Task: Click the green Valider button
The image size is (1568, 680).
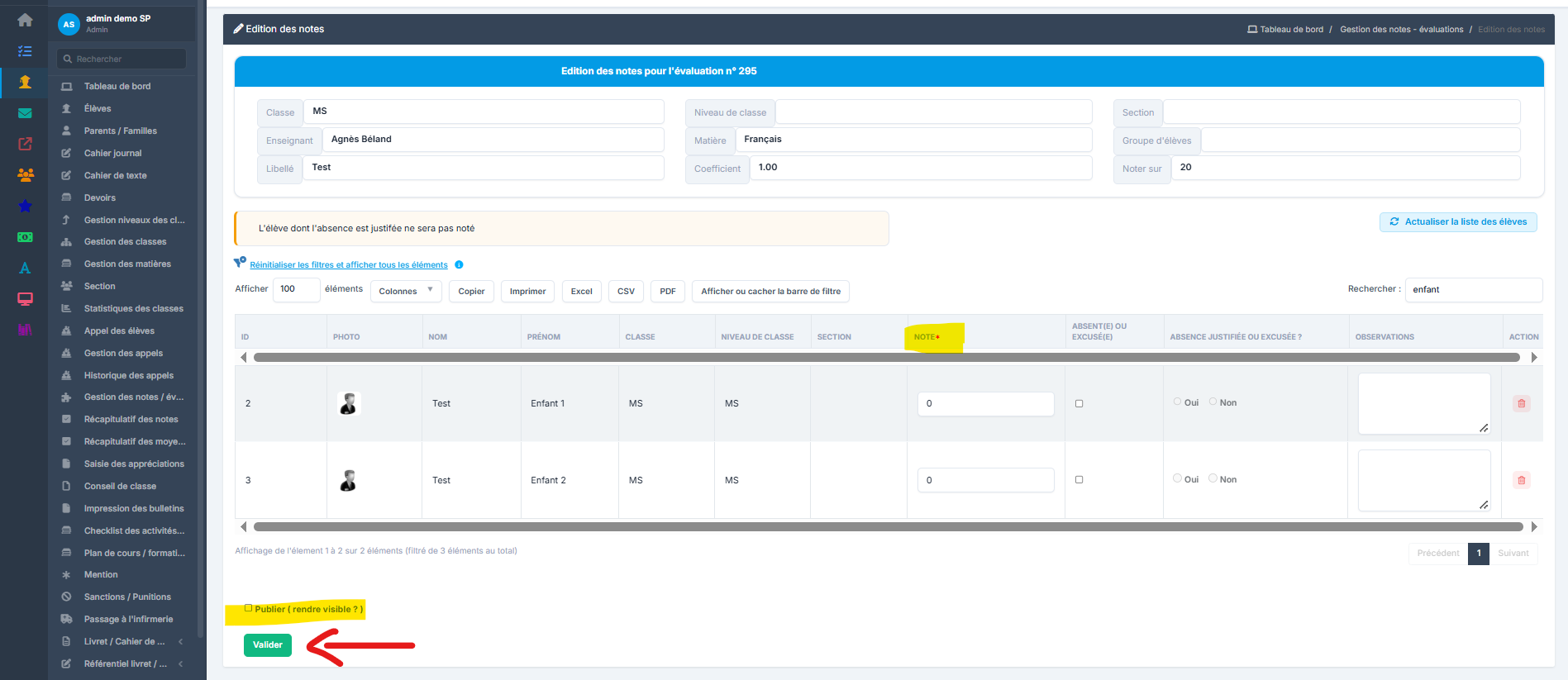Action: (268, 644)
